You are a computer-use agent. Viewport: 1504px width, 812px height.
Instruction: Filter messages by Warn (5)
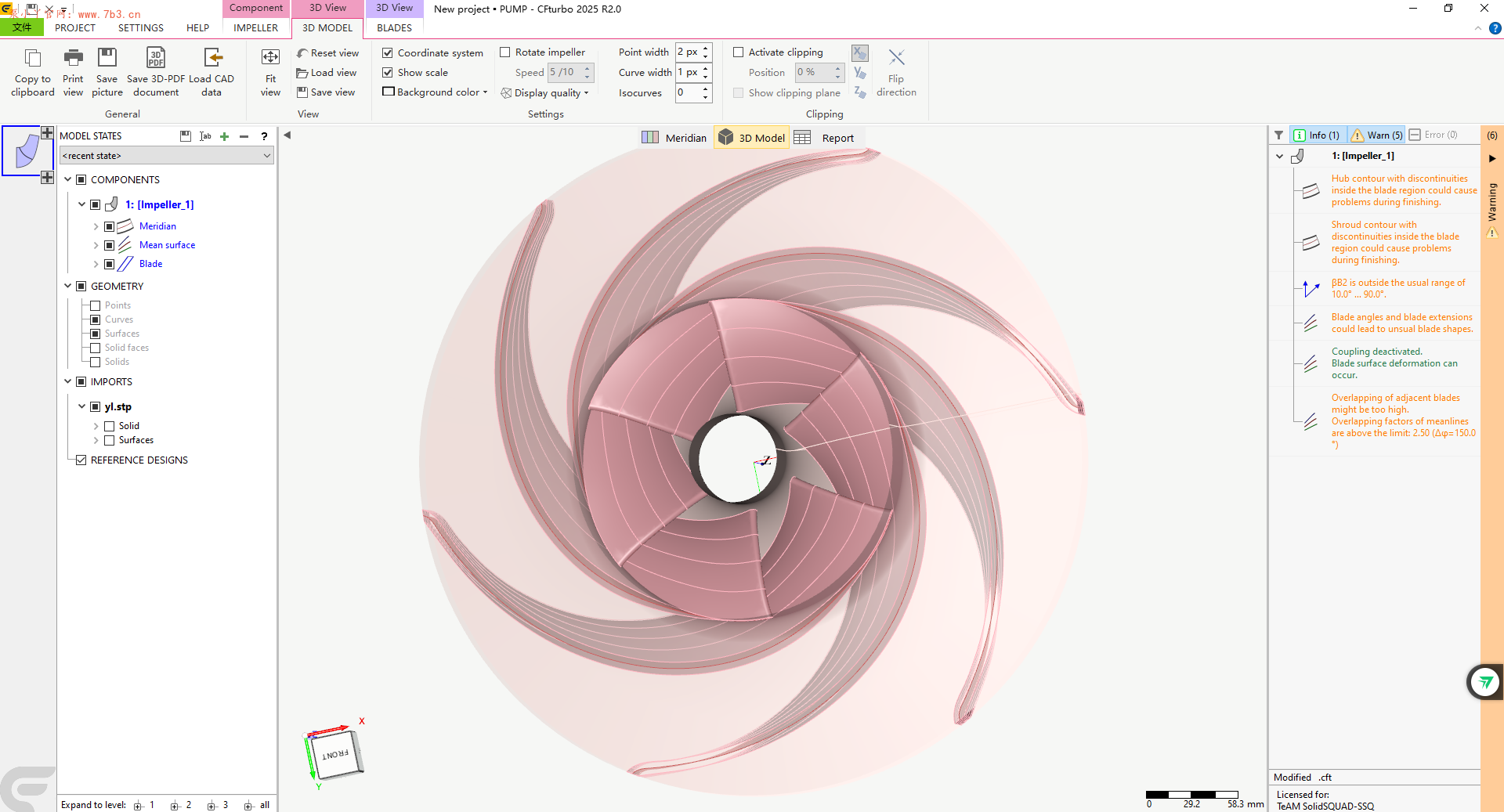click(1377, 135)
